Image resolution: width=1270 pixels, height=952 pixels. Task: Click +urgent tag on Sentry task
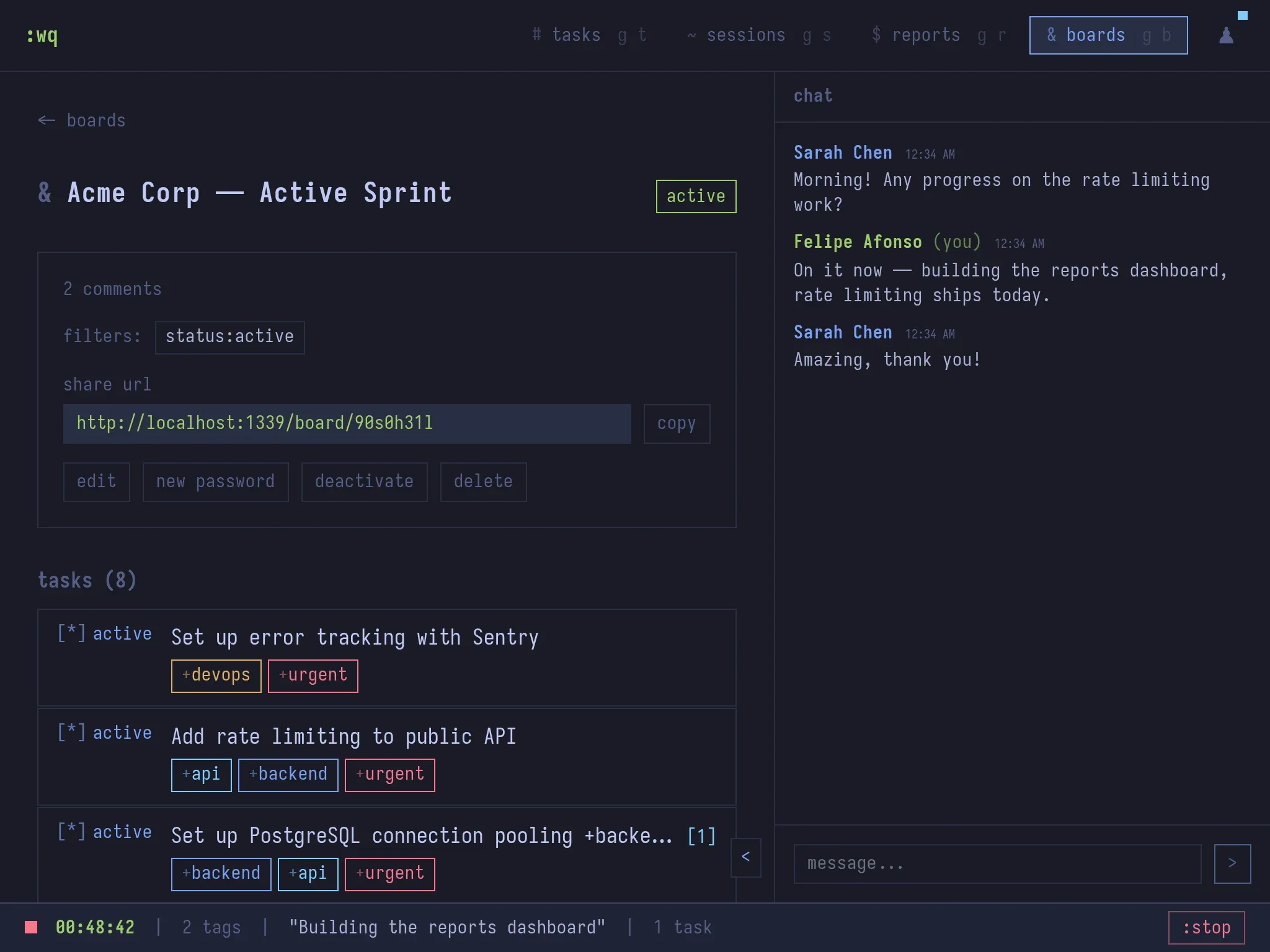[313, 676]
